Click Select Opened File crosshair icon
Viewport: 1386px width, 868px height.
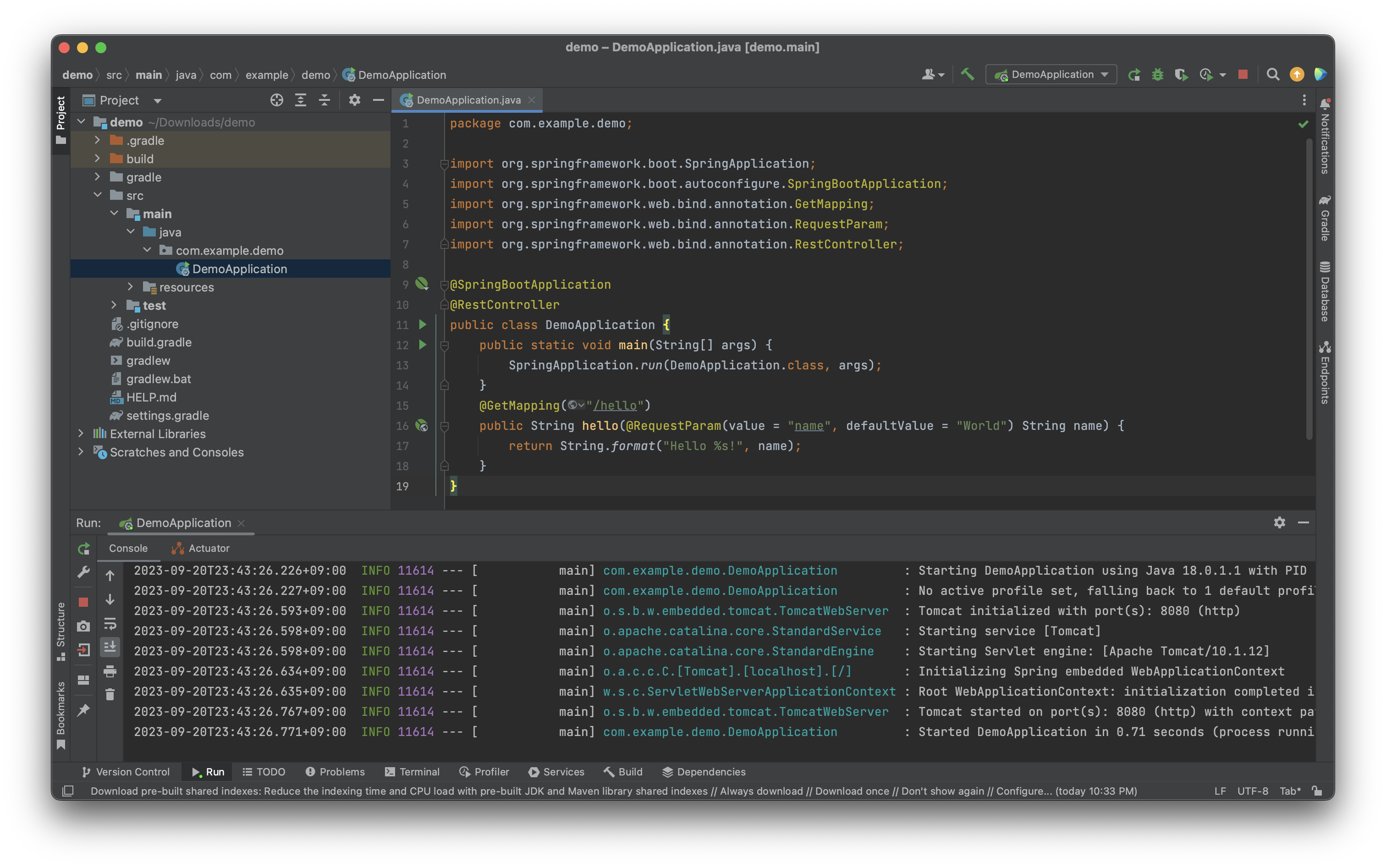[x=277, y=100]
